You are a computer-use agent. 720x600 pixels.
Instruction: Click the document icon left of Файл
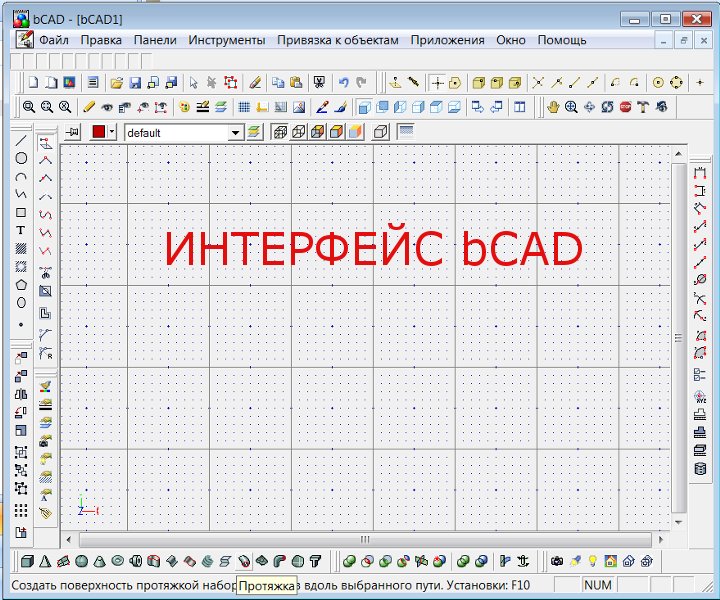point(24,40)
